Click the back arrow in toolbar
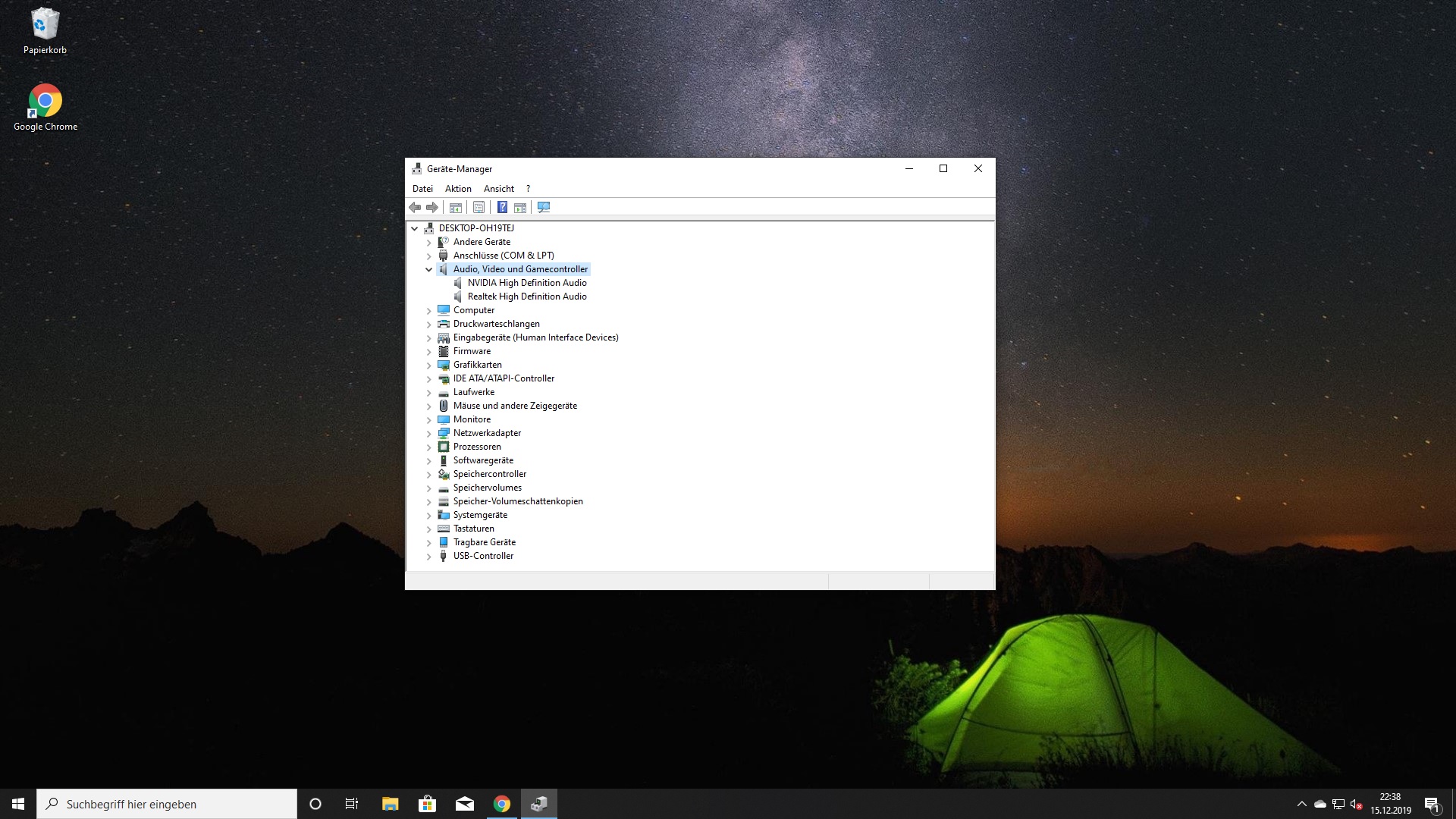The image size is (1456, 819). (415, 208)
